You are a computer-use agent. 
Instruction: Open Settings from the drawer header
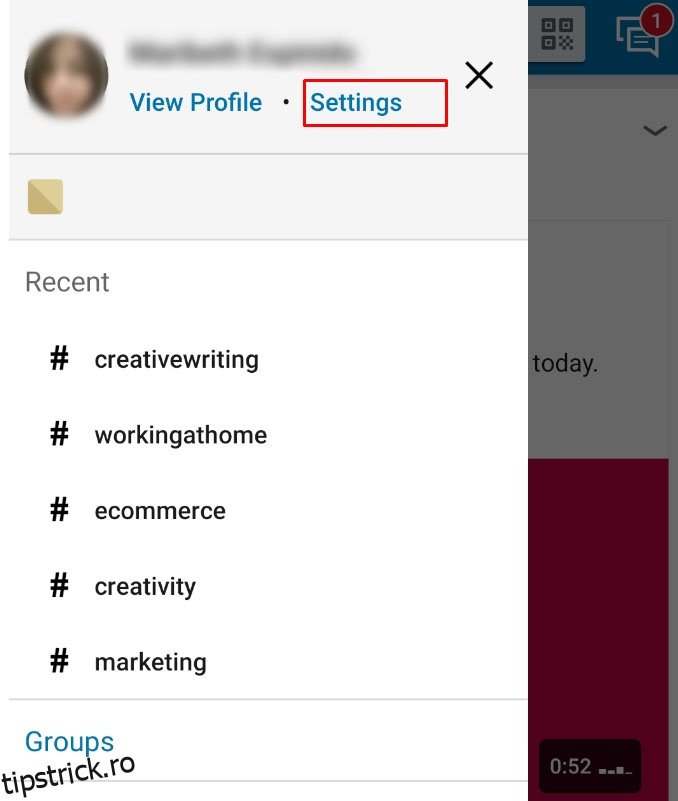356,102
